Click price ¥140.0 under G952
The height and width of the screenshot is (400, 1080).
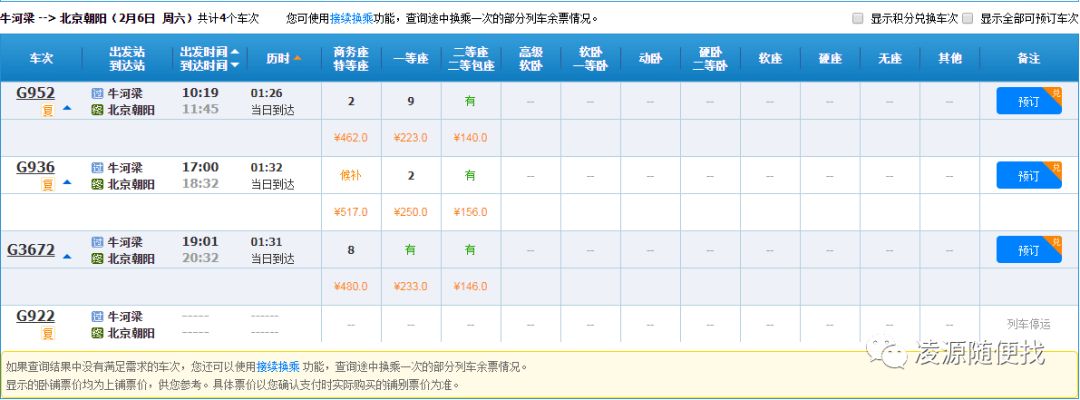click(x=470, y=138)
